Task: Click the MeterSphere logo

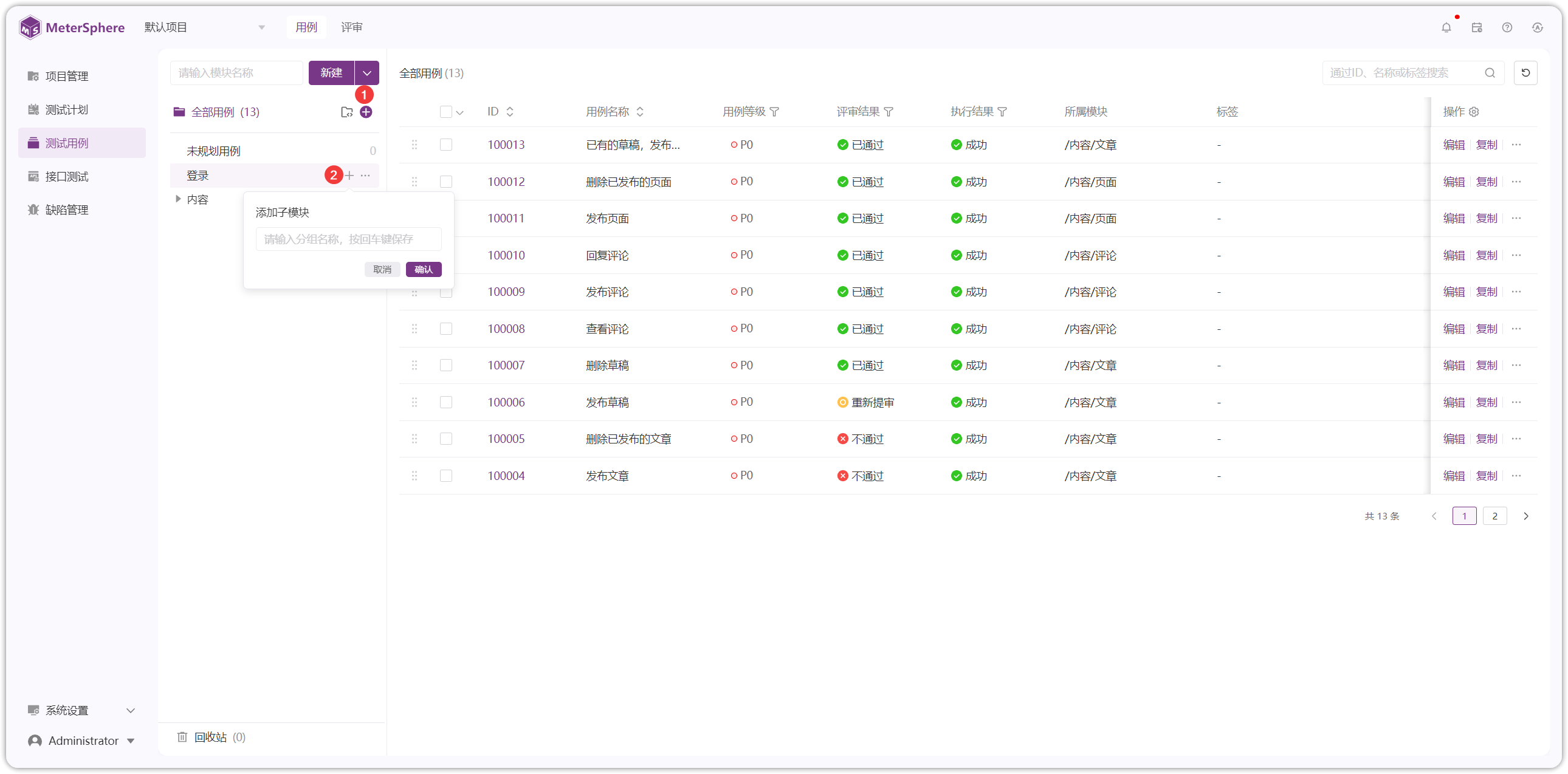Action: pyautogui.click(x=72, y=27)
